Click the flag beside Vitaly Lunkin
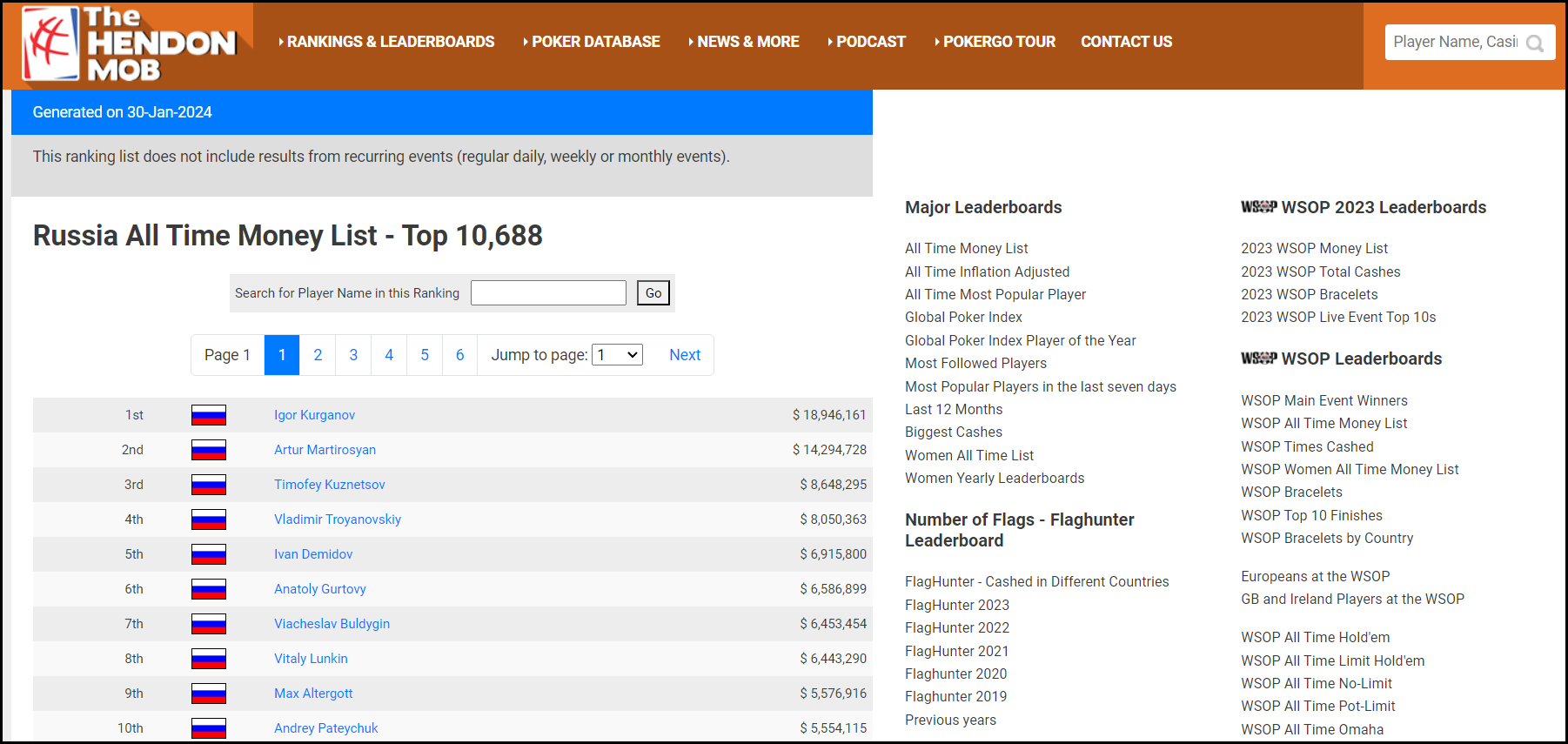This screenshot has width=1568, height=744. click(209, 659)
